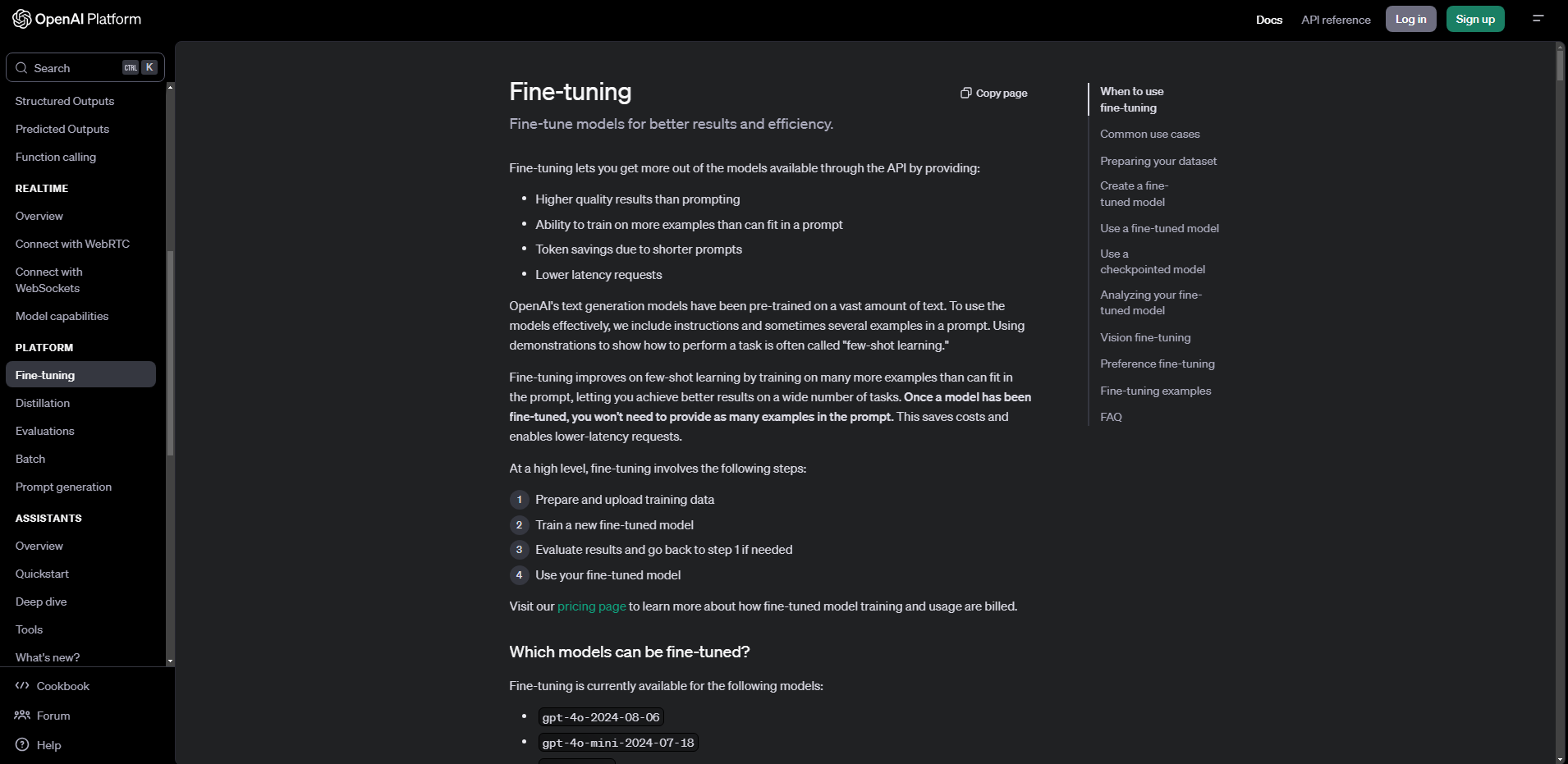Image resolution: width=1568 pixels, height=764 pixels.
Task: Click the Sign up button
Action: coord(1475,19)
